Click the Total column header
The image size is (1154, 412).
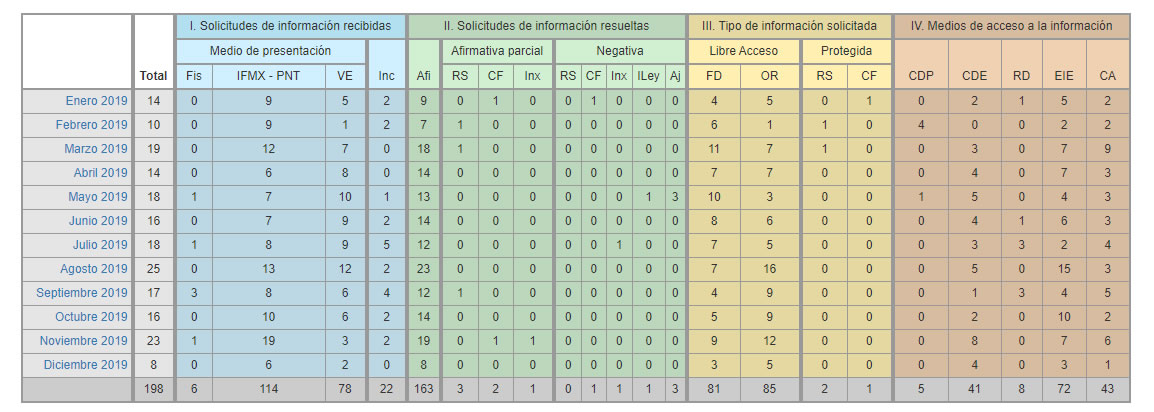pyautogui.click(x=153, y=76)
